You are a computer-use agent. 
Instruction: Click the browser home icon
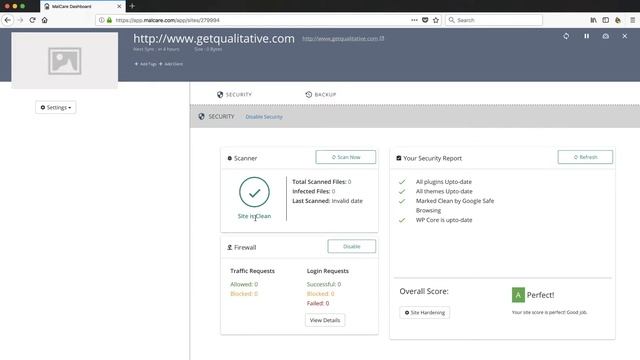point(44,20)
